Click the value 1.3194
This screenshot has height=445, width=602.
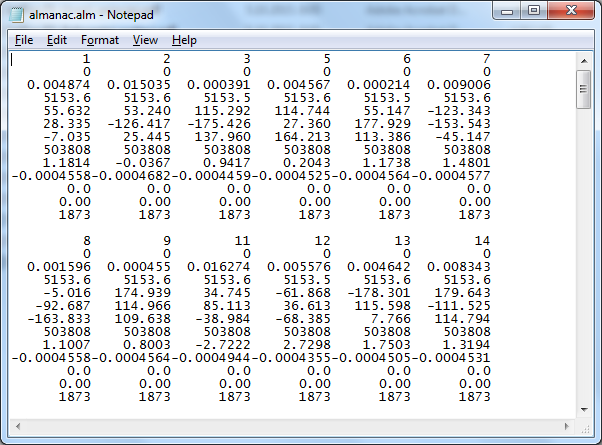467,345
